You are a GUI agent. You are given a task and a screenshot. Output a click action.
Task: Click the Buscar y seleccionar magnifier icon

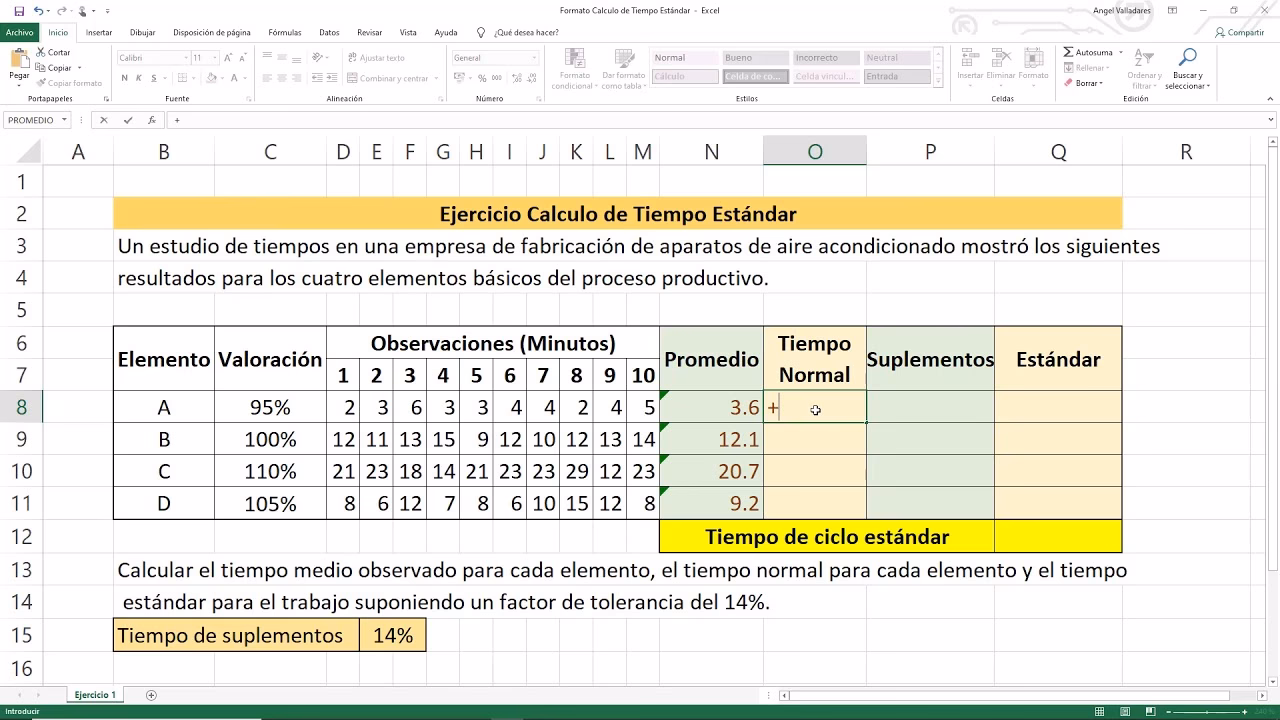(x=1189, y=55)
